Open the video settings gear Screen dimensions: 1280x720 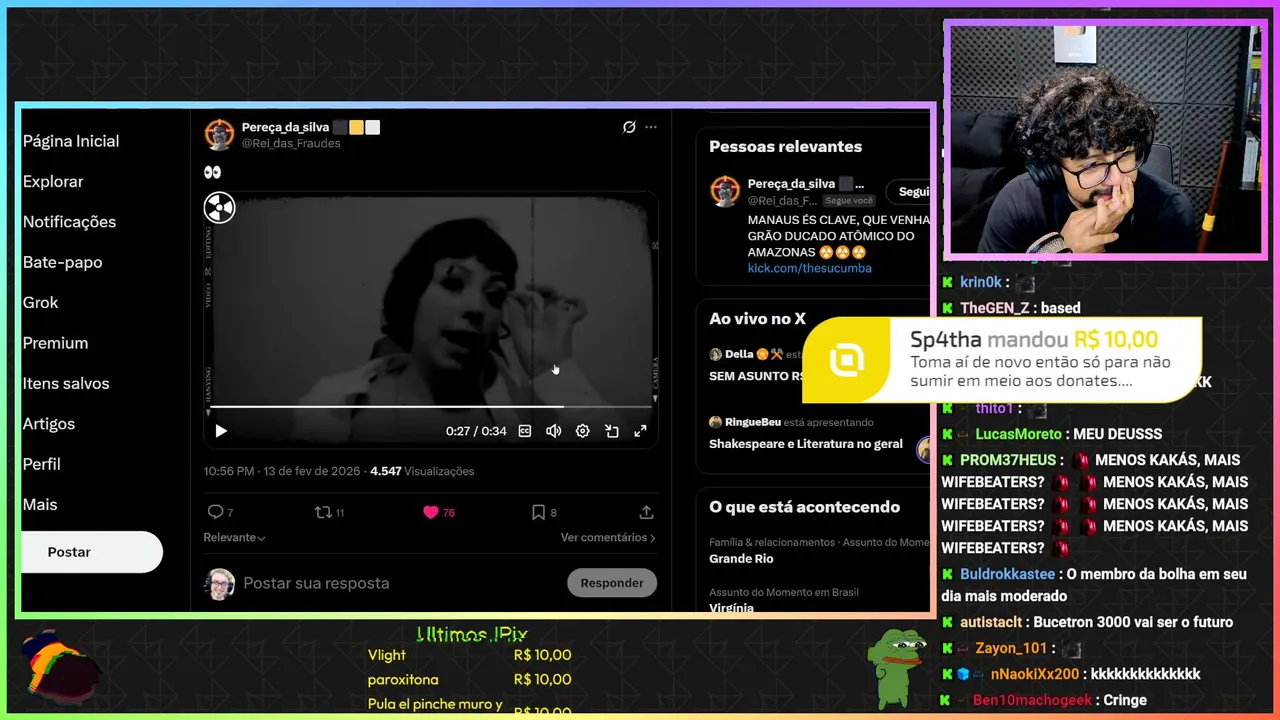pyautogui.click(x=582, y=431)
